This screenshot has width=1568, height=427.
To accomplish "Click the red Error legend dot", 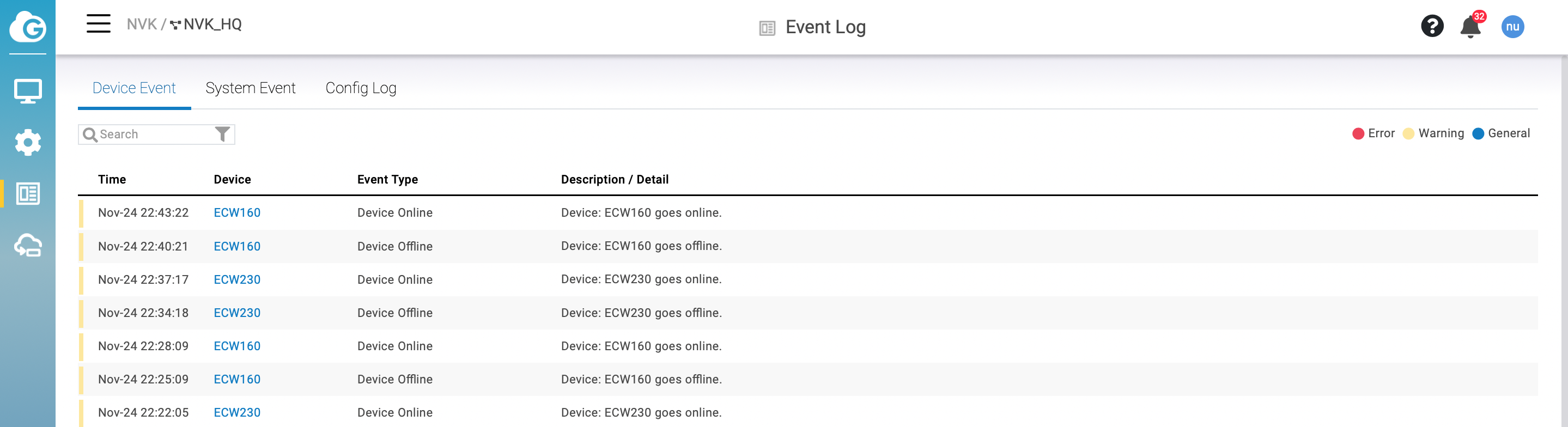I will pyautogui.click(x=1357, y=134).
